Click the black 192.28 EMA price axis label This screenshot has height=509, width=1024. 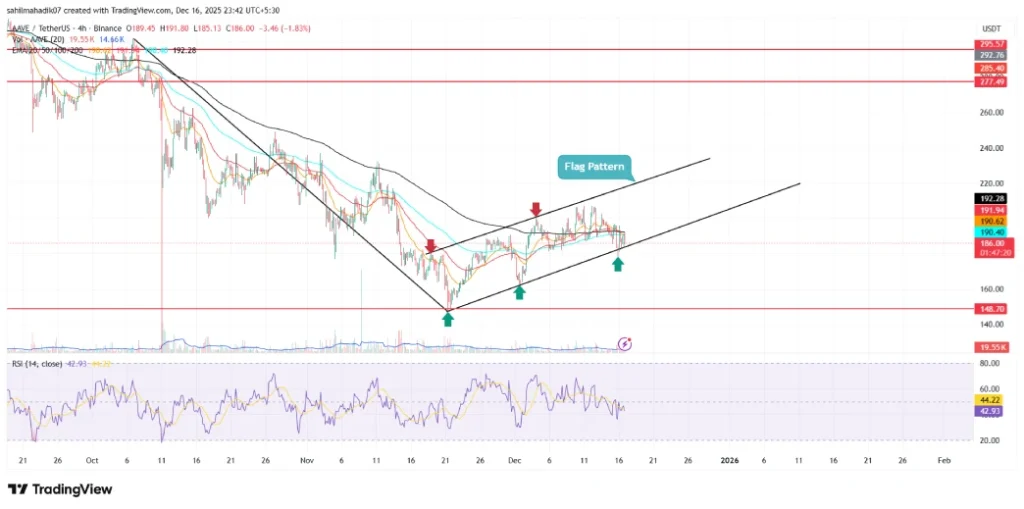[989, 199]
